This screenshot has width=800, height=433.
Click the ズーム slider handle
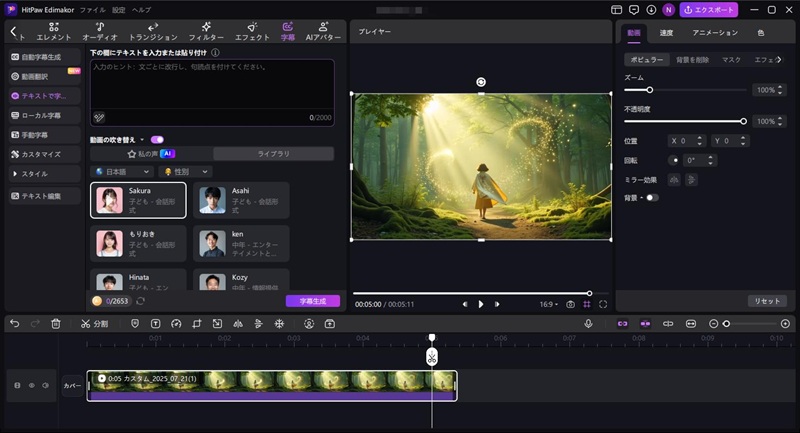coord(649,90)
